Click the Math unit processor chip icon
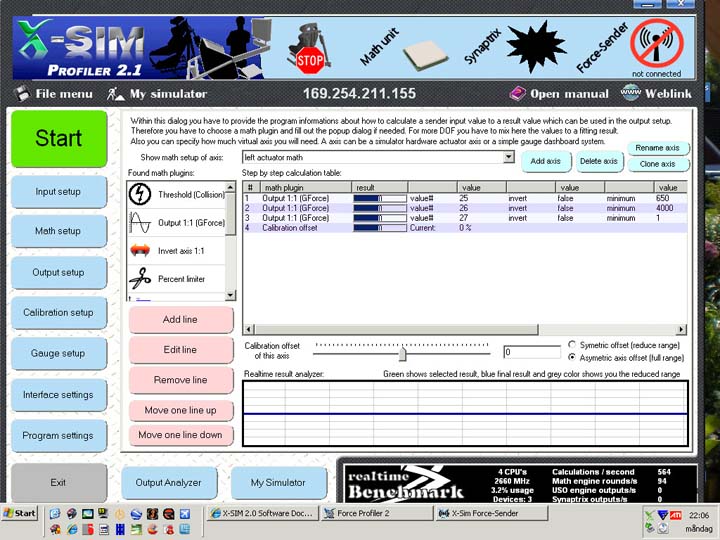Image resolution: width=720 pixels, height=540 pixels. click(426, 56)
